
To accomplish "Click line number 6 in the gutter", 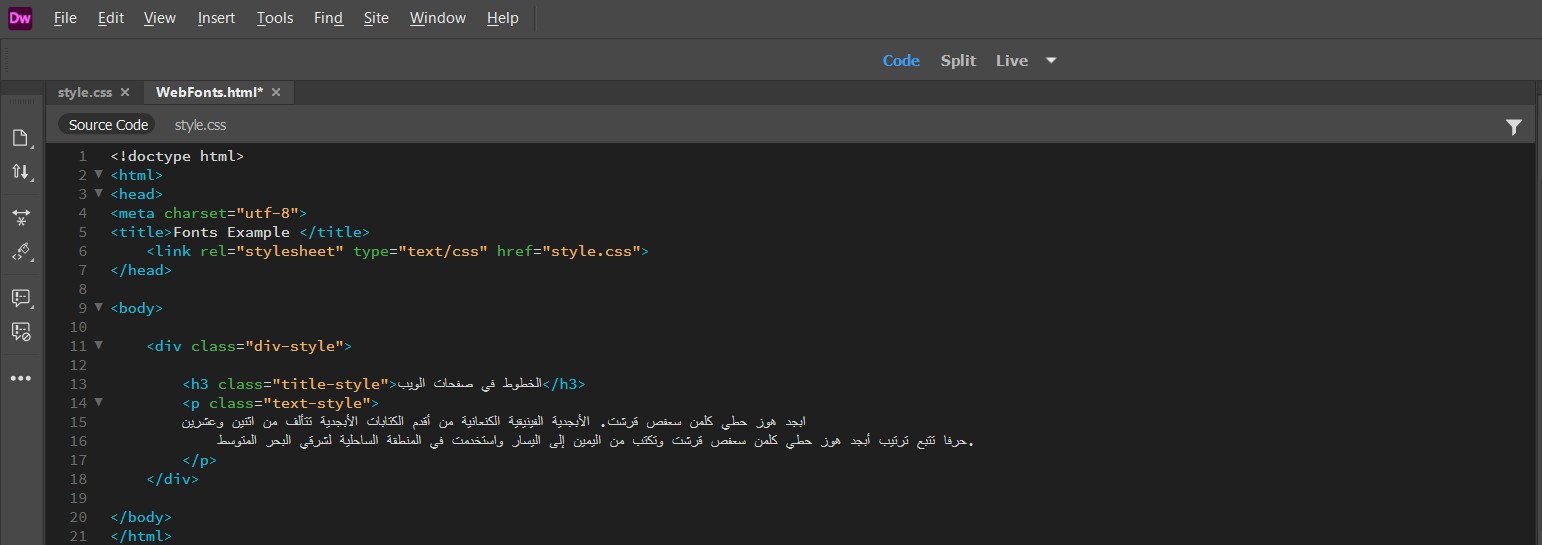I will click(83, 251).
